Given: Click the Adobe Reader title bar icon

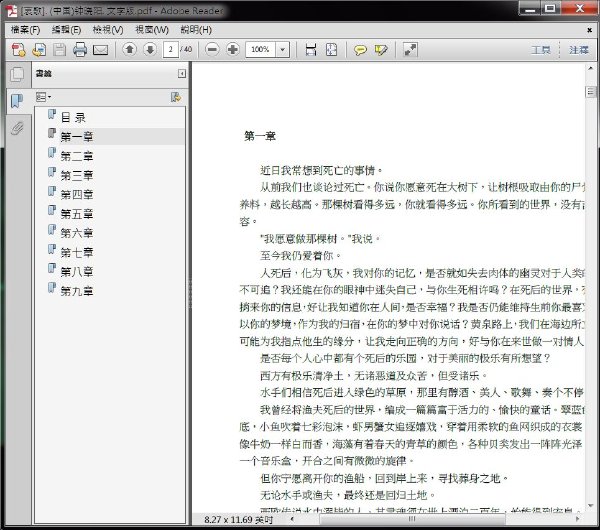Looking at the screenshot, I should click(11, 10).
